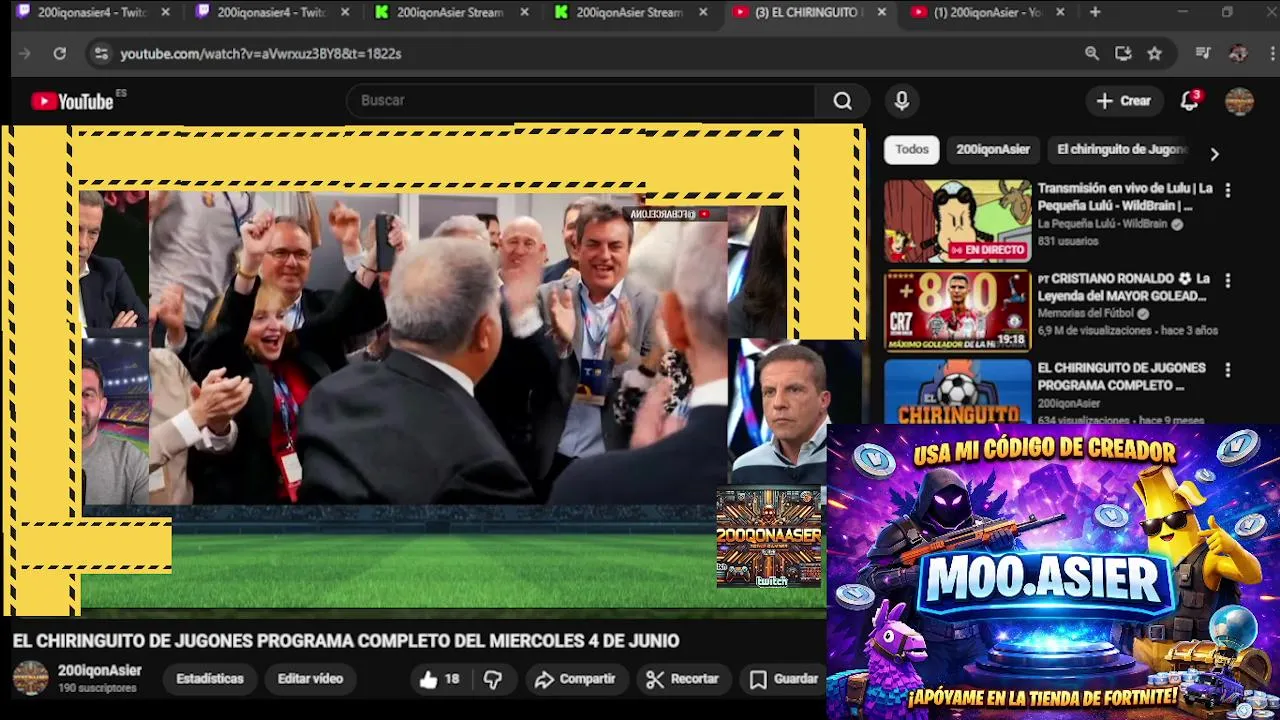1280x720 pixels.
Task: Click the browser address bar URL
Action: pos(261,54)
